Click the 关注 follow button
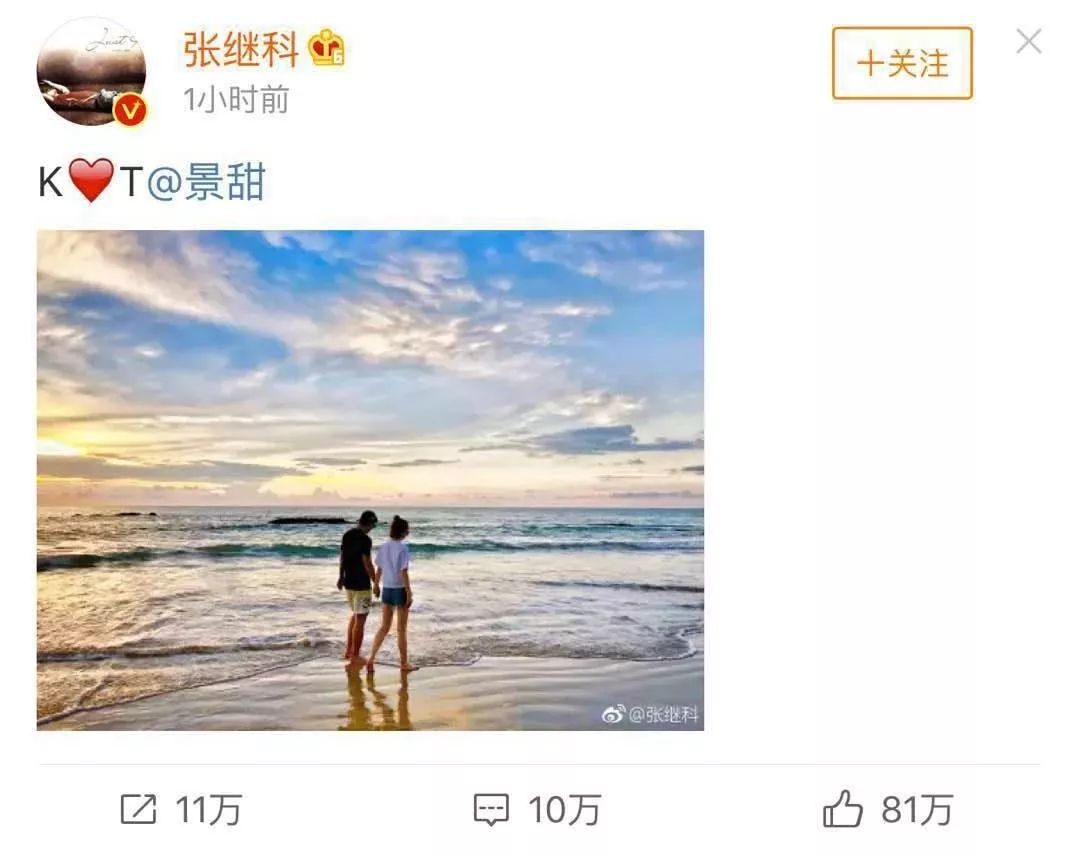 click(x=902, y=63)
